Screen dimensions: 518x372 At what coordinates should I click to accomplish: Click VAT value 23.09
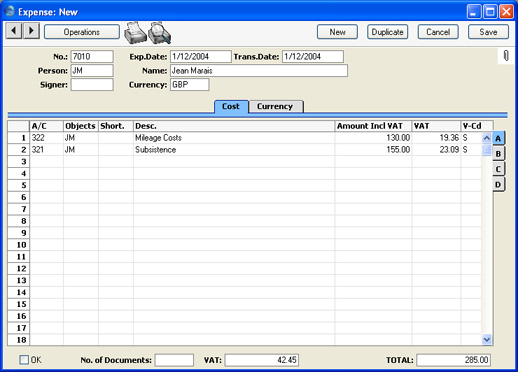[x=436, y=150]
